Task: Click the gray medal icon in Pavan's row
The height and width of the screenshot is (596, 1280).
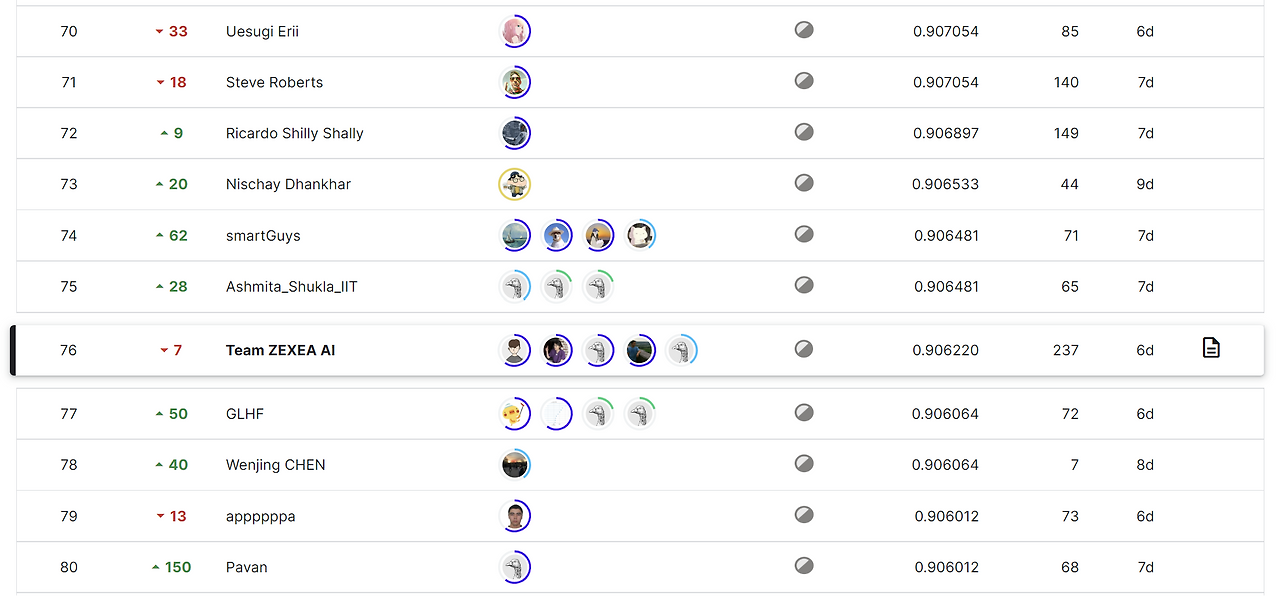Action: click(x=804, y=566)
